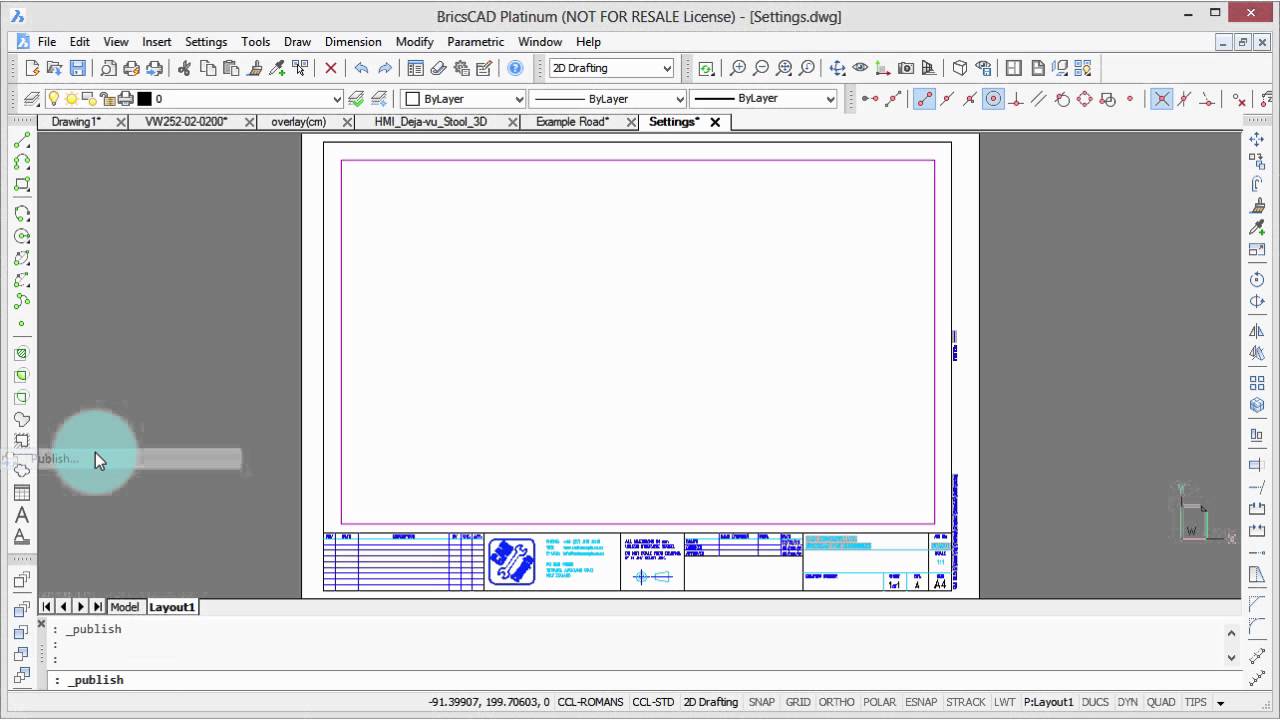Click P:Layout1 in status bar
Viewport: 1280px width, 720px height.
pos(1048,702)
